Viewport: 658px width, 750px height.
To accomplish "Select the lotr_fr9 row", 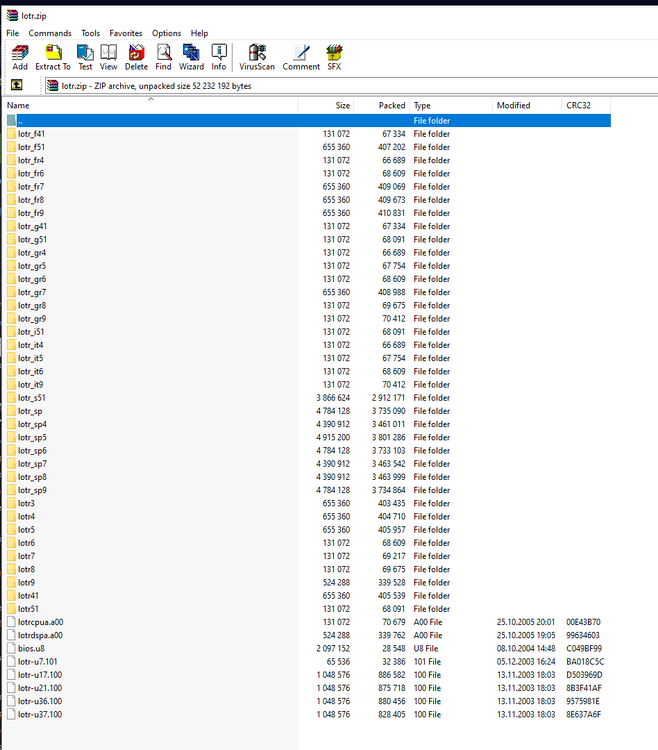I will (308, 213).
